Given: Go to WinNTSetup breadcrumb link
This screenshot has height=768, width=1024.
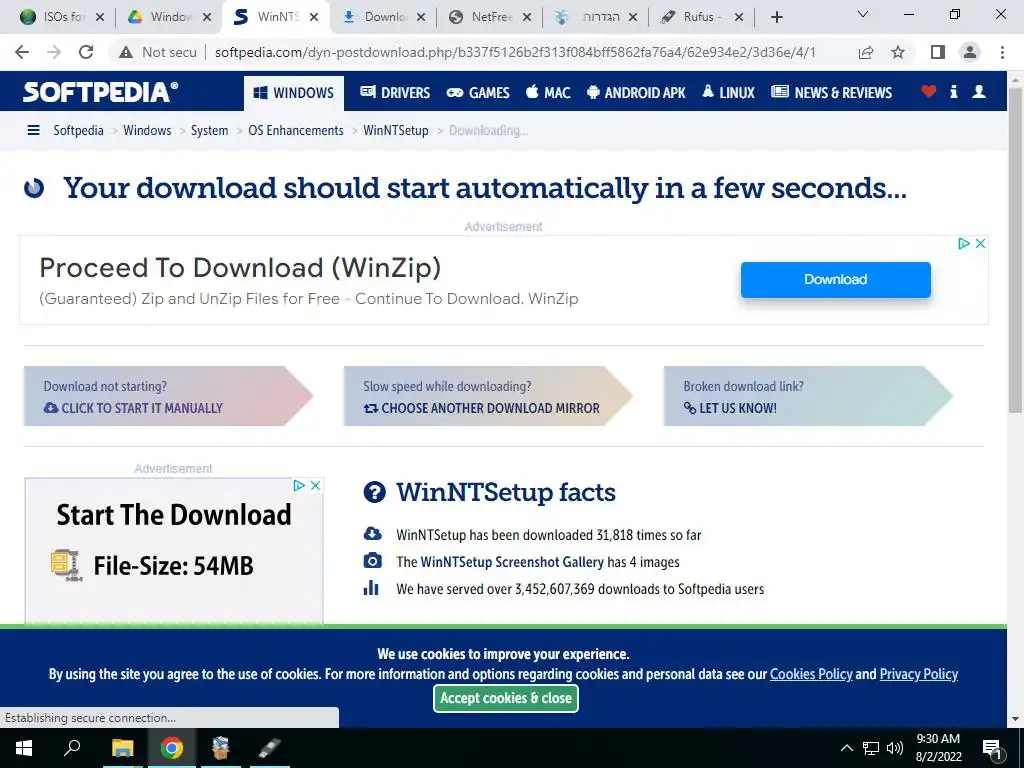Looking at the screenshot, I should (x=396, y=131).
